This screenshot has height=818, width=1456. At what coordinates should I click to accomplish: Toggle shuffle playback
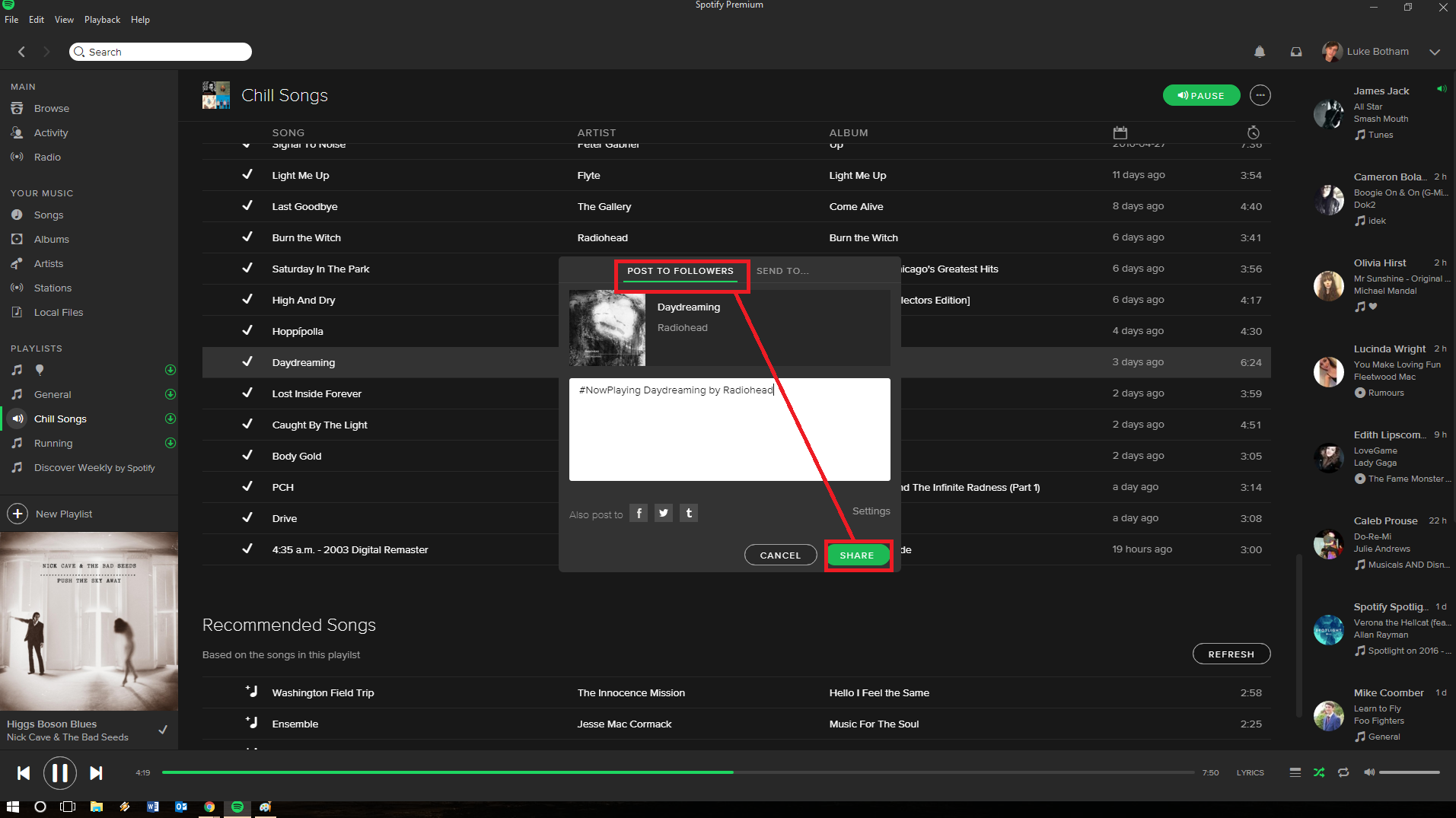(x=1319, y=772)
